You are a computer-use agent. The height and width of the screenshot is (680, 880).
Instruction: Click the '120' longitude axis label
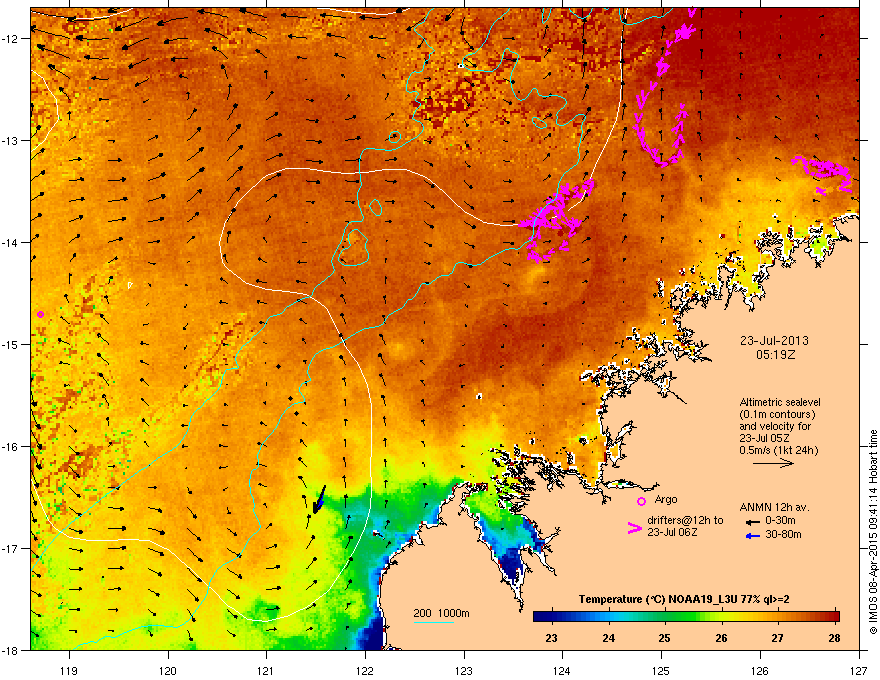click(x=168, y=670)
